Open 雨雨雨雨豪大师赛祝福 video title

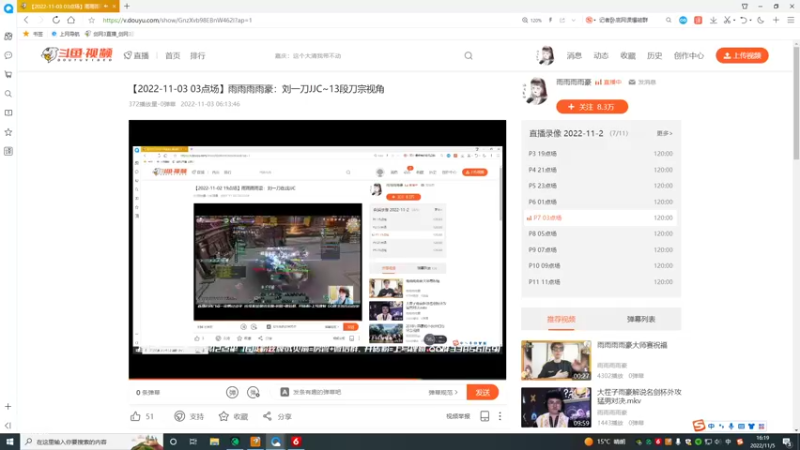click(632, 345)
